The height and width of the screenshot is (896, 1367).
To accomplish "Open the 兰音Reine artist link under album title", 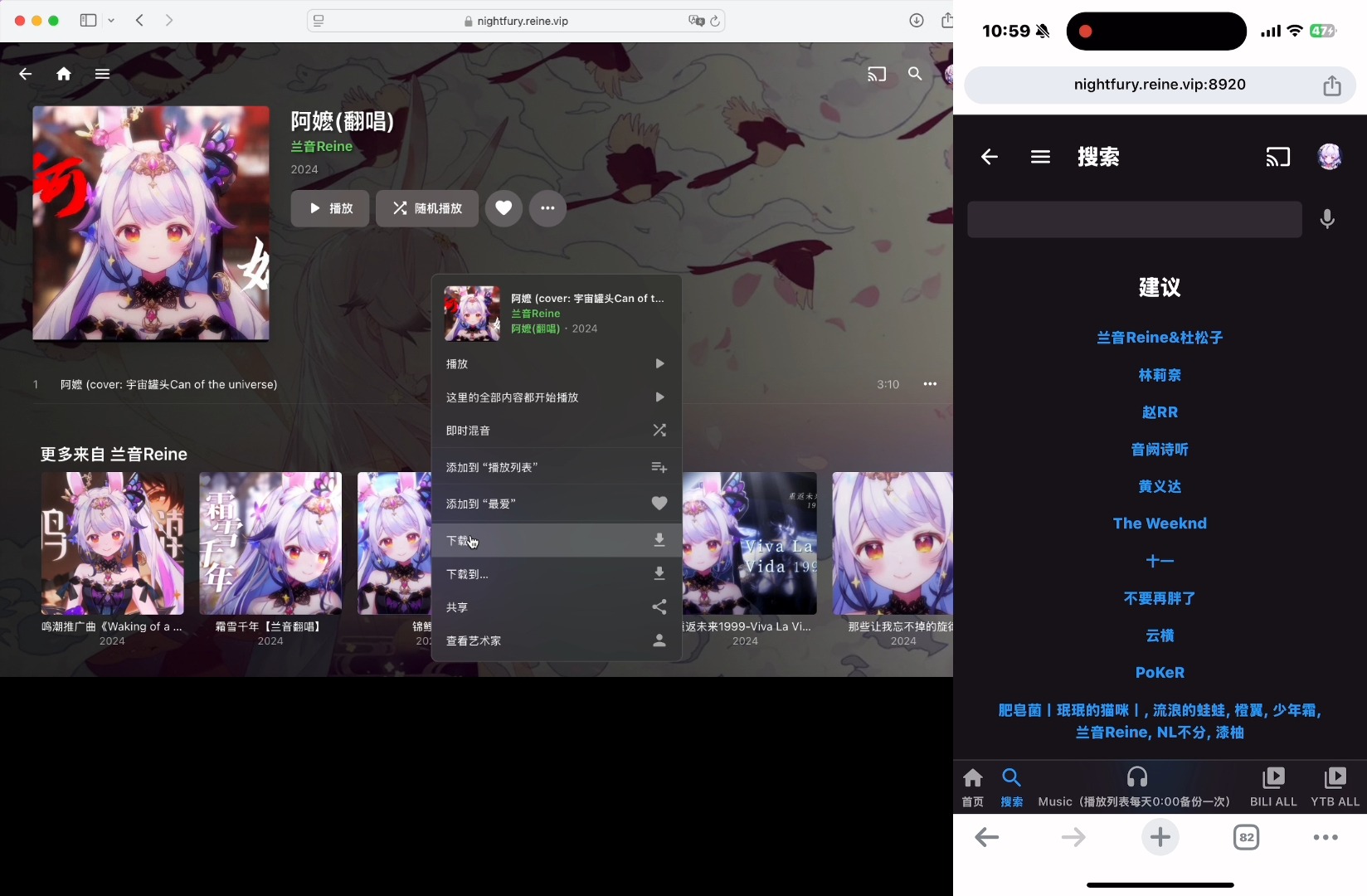I will (322, 146).
